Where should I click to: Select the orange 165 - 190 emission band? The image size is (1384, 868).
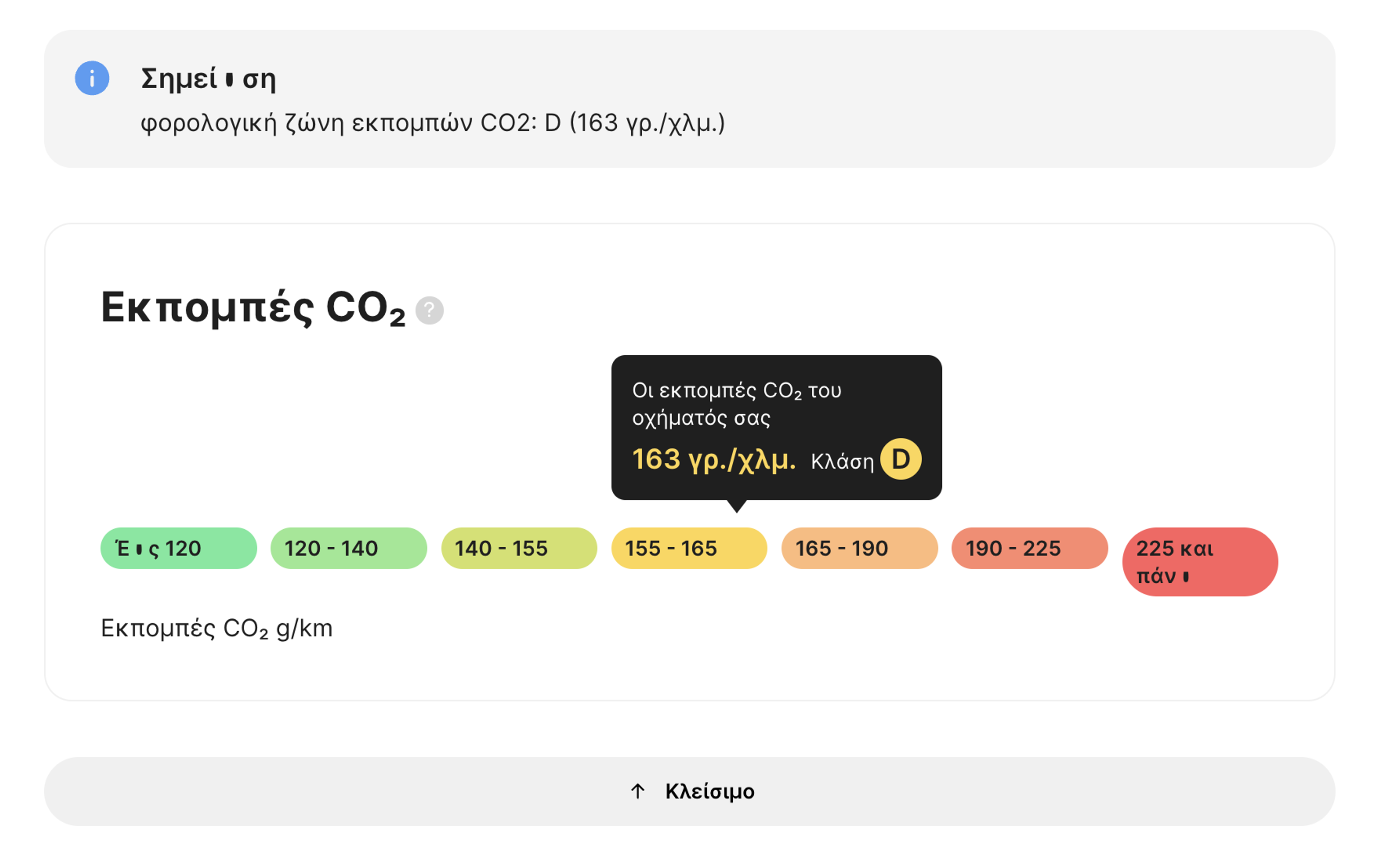coord(859,548)
